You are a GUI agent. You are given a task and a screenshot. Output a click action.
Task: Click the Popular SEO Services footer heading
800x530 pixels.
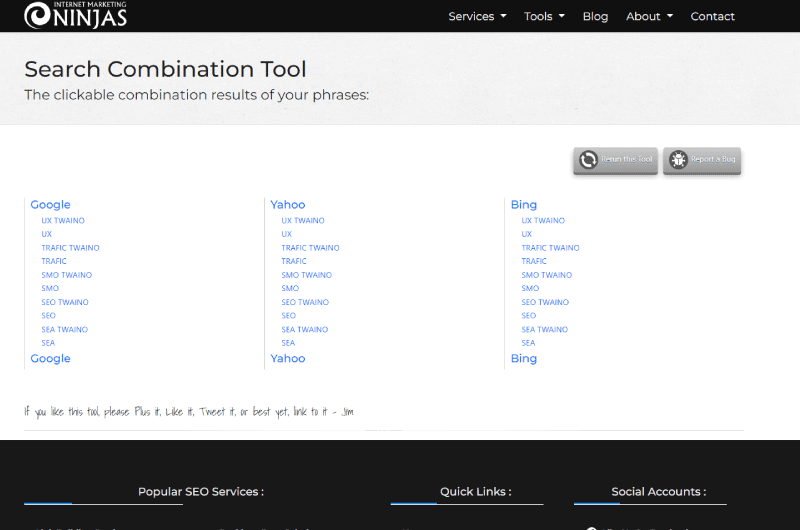[201, 492]
